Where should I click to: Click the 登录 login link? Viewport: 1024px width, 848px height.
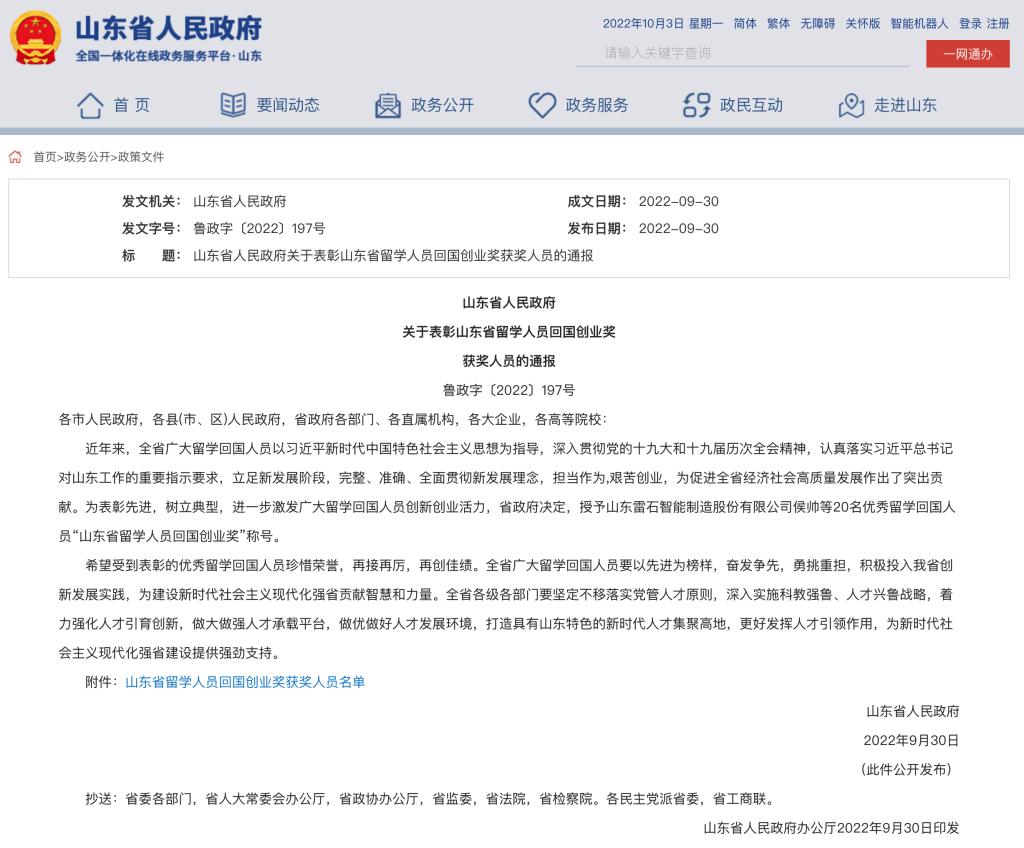(970, 23)
